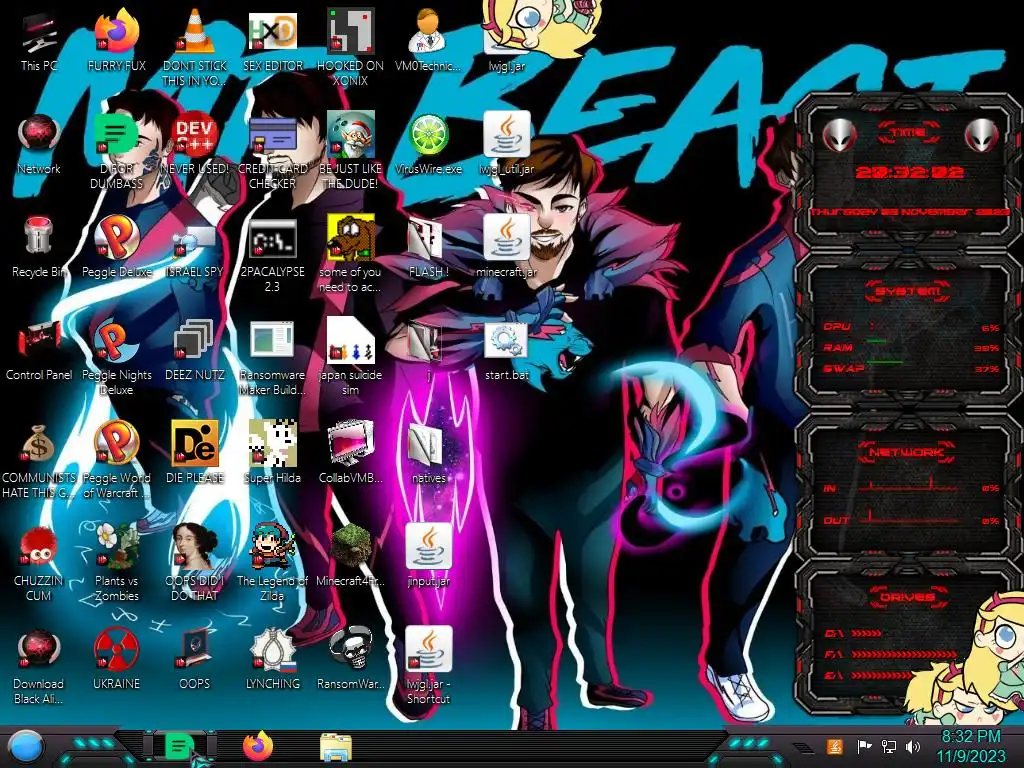Open the VM0Technic... desktop icon

[428, 40]
